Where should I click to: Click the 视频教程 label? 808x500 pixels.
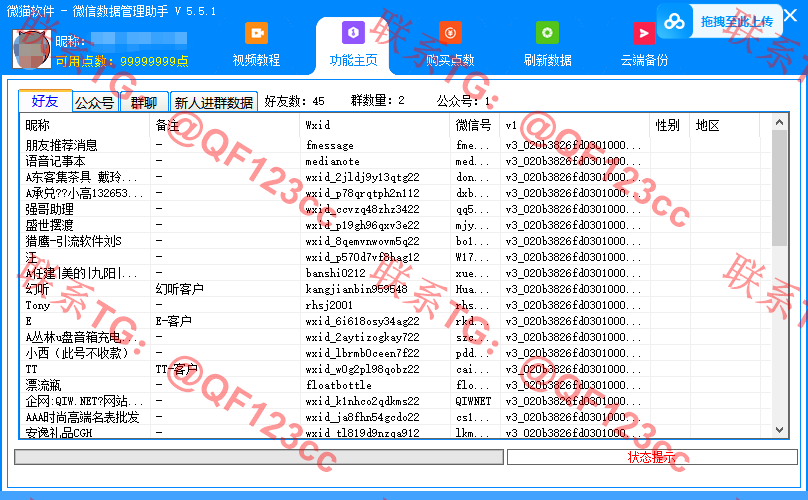256,60
